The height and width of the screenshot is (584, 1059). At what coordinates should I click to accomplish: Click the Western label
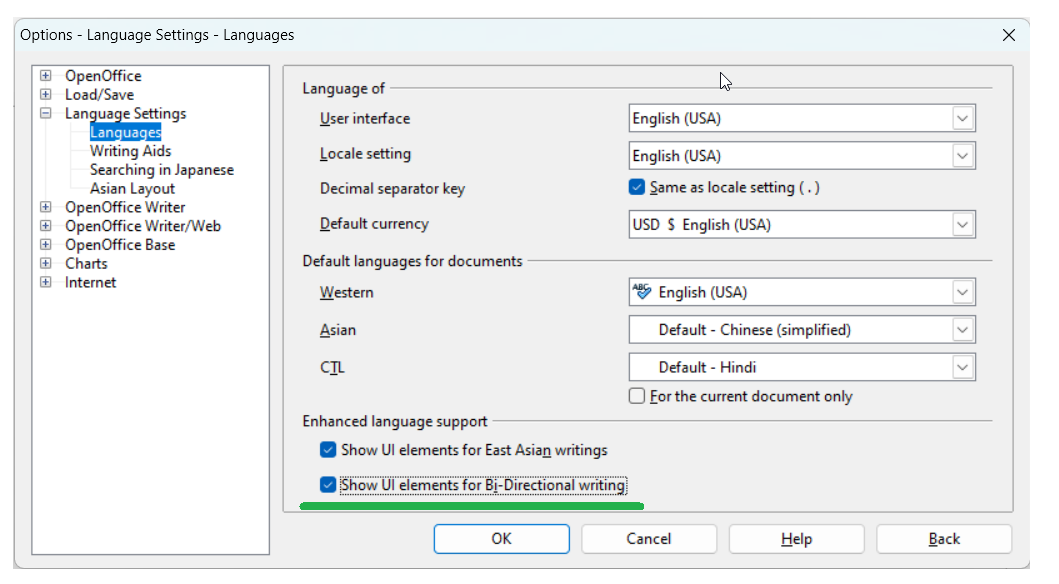tap(346, 293)
